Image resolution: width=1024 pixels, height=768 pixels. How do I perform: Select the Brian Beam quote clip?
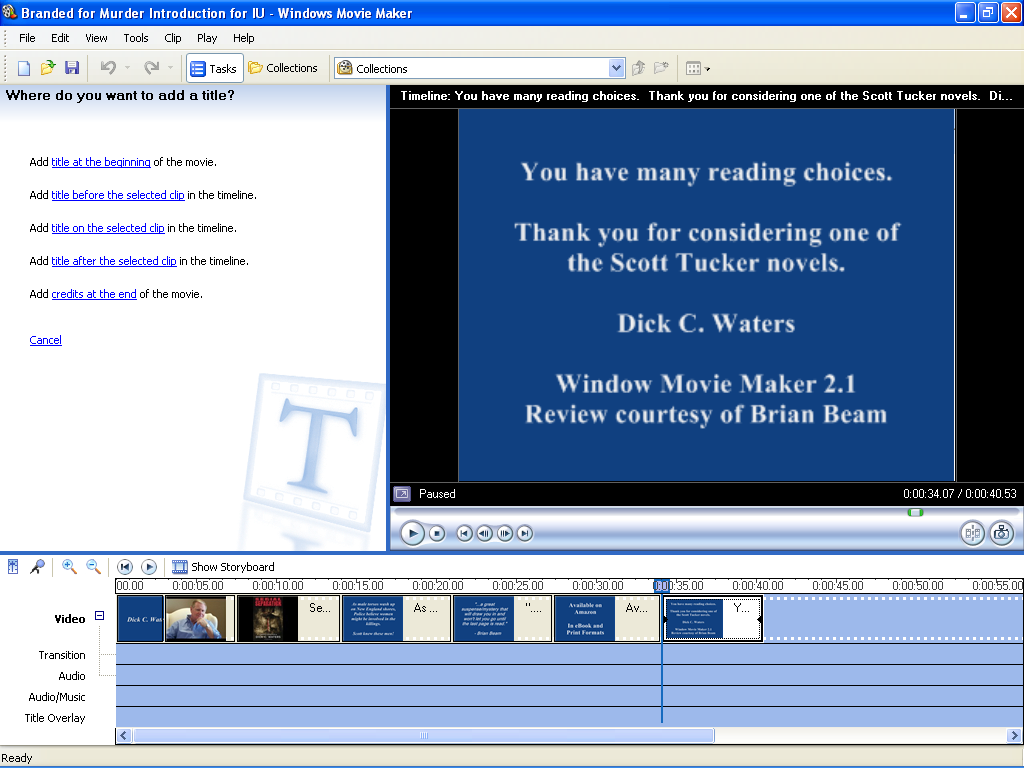pyautogui.click(x=502, y=618)
